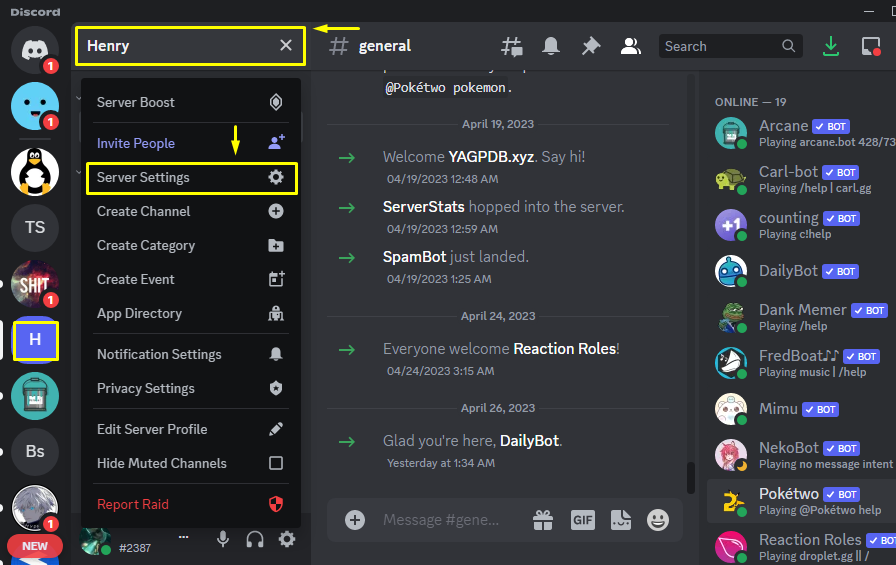Select Server Boost menu item

click(x=191, y=102)
